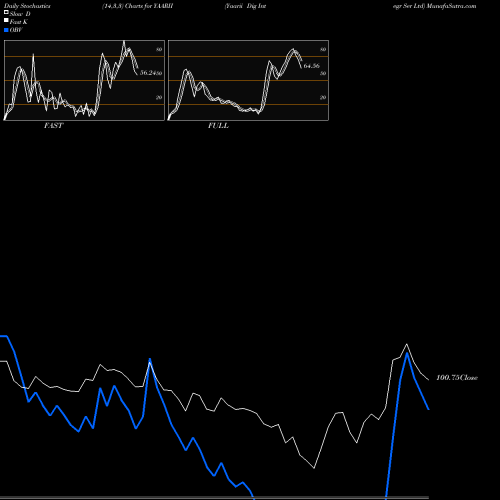
Task: Select the 'Slow D' legend label
Action: click(20, 14)
